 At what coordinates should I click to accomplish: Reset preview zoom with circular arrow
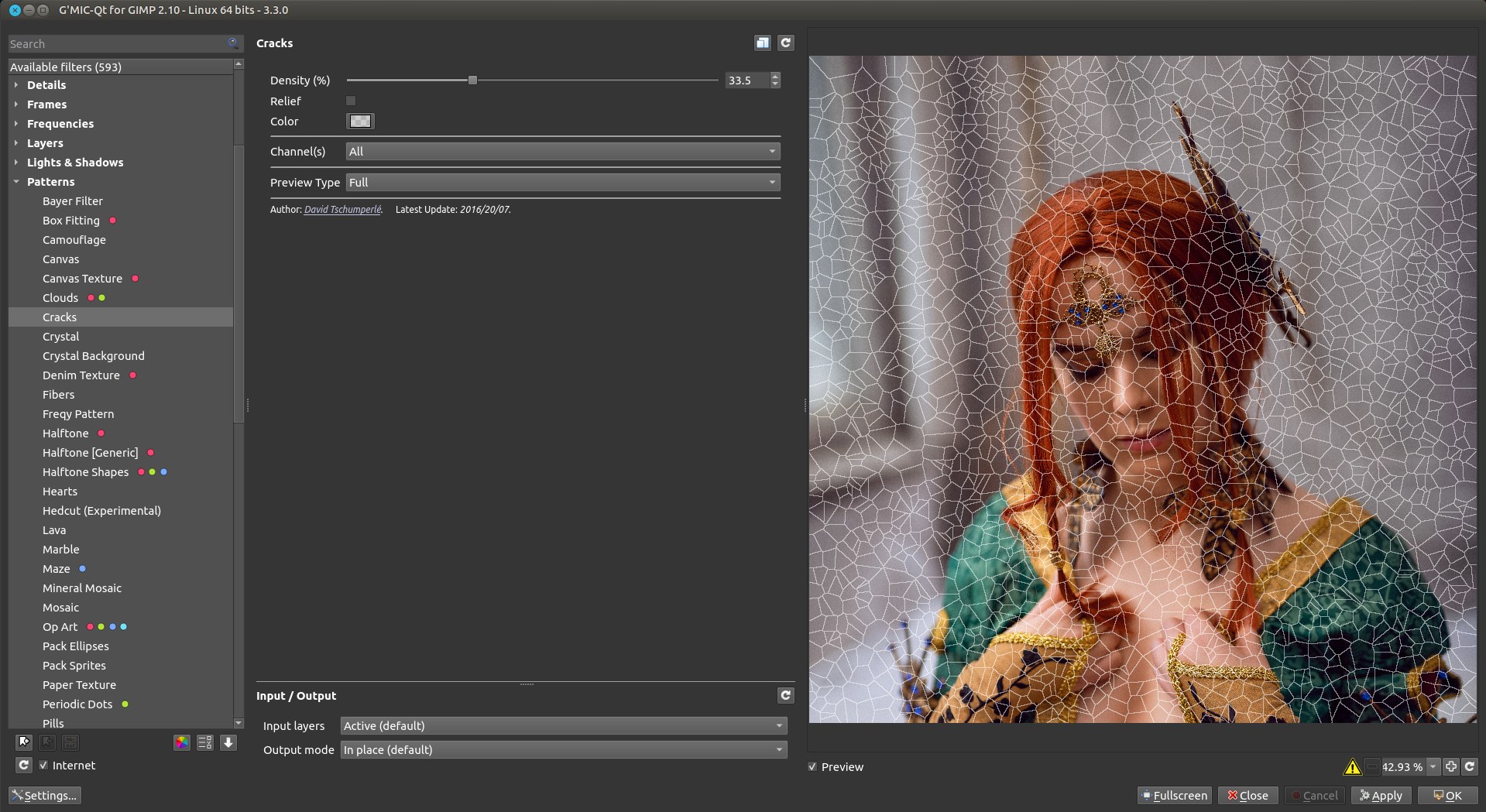click(1470, 766)
